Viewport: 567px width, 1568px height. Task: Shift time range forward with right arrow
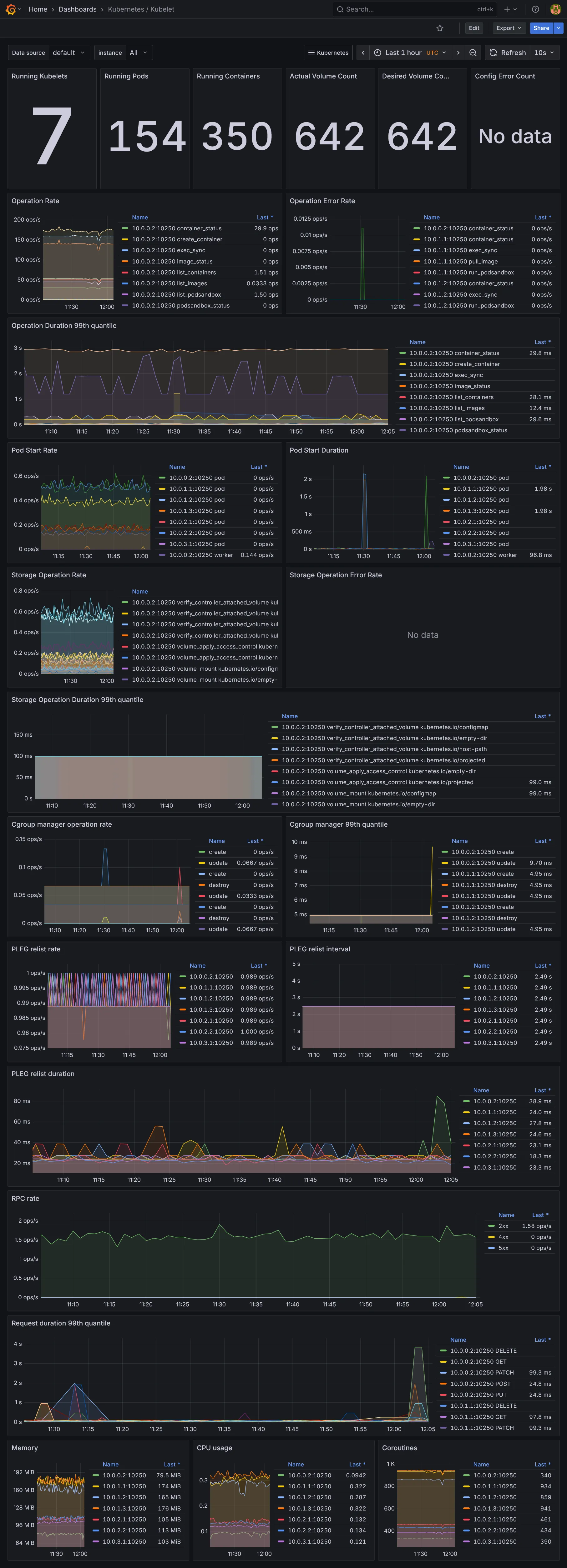click(458, 53)
